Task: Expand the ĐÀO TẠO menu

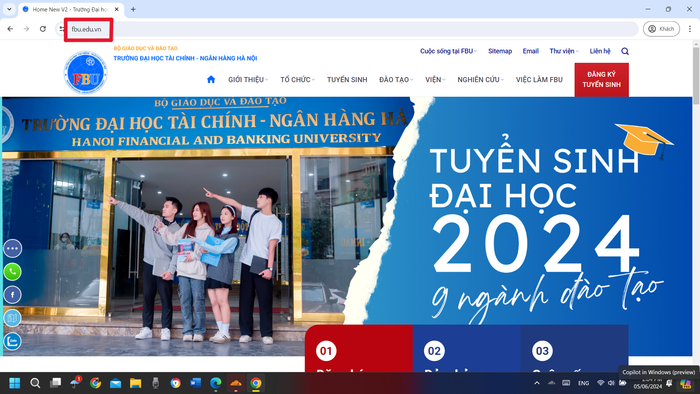Action: pos(396,79)
